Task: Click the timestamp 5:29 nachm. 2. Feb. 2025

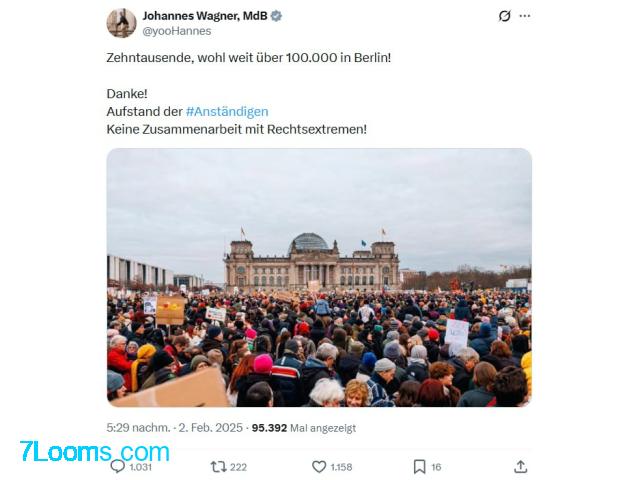Action: [175, 428]
